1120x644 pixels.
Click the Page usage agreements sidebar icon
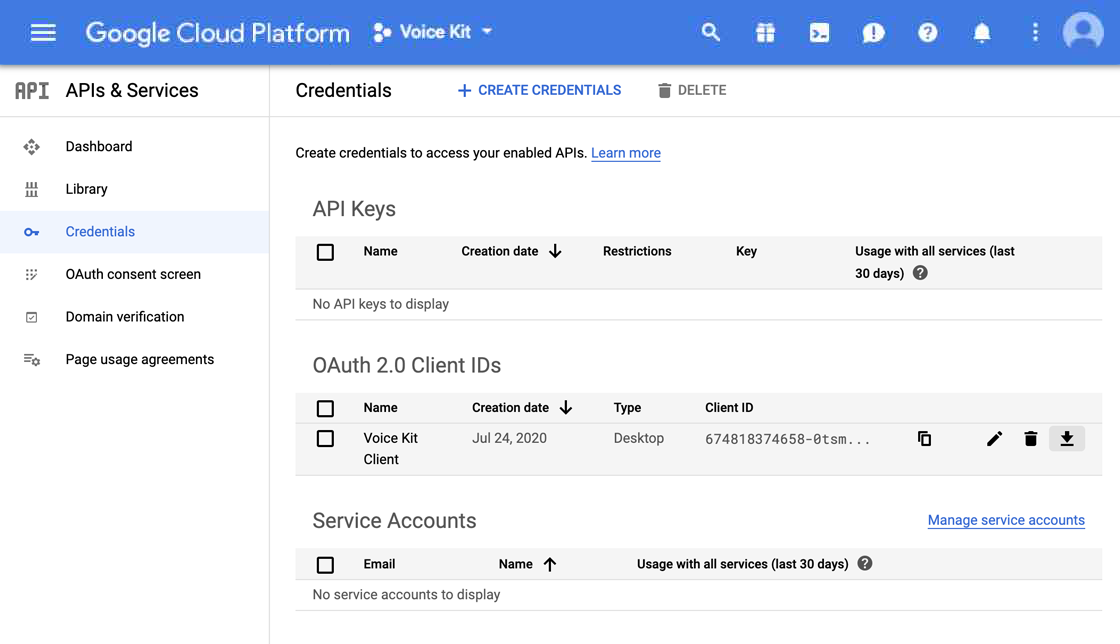click(31, 359)
